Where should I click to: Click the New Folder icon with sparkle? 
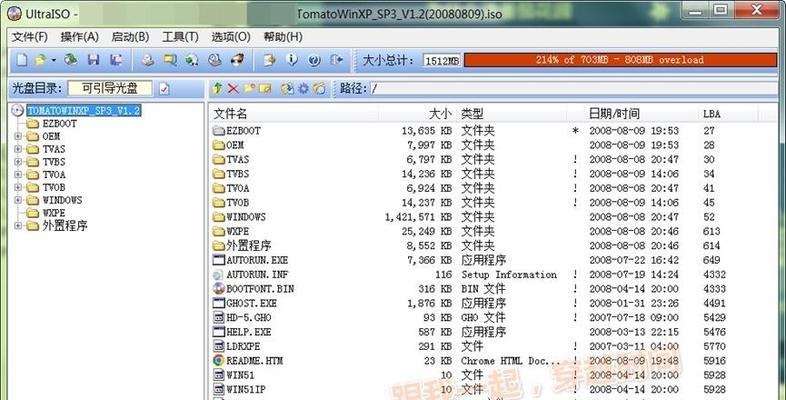coord(250,89)
